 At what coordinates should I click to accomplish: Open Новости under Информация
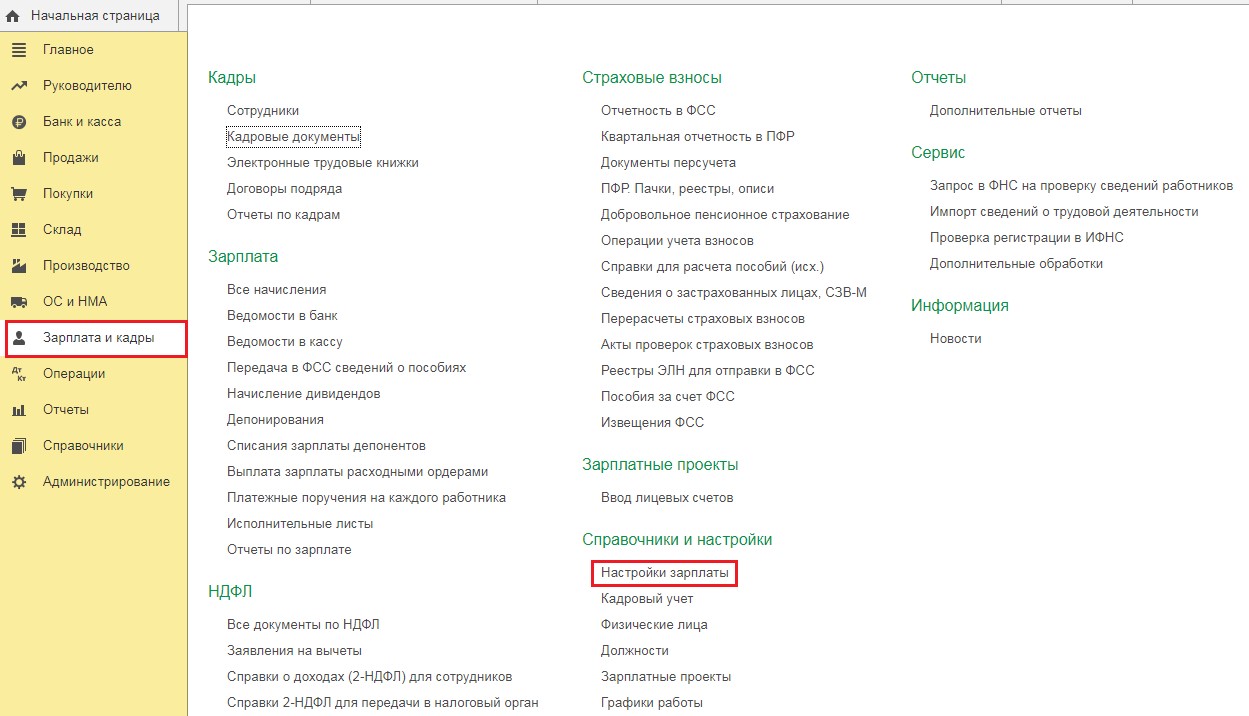click(955, 339)
